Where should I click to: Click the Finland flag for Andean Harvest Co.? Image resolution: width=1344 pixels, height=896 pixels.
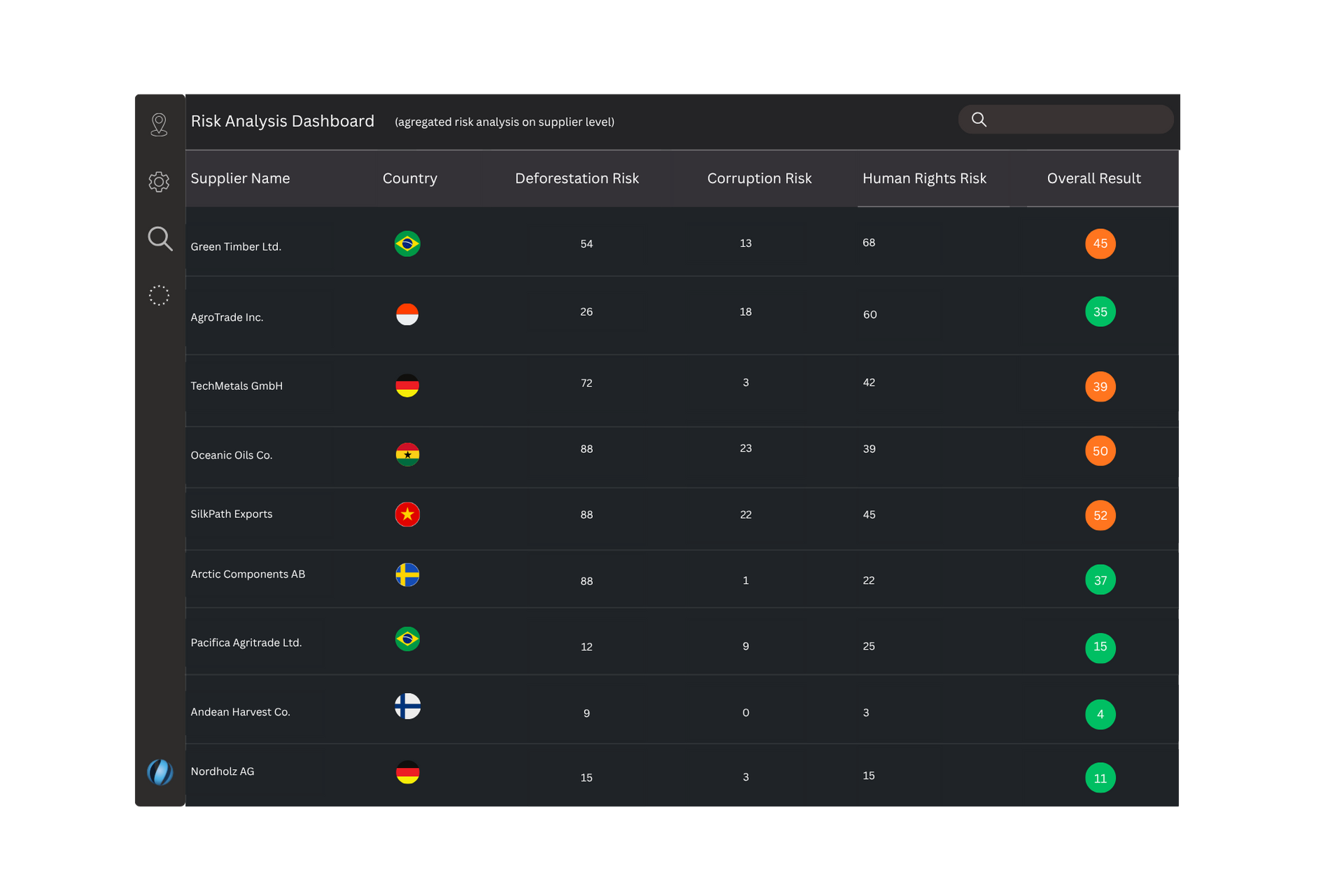point(407,706)
